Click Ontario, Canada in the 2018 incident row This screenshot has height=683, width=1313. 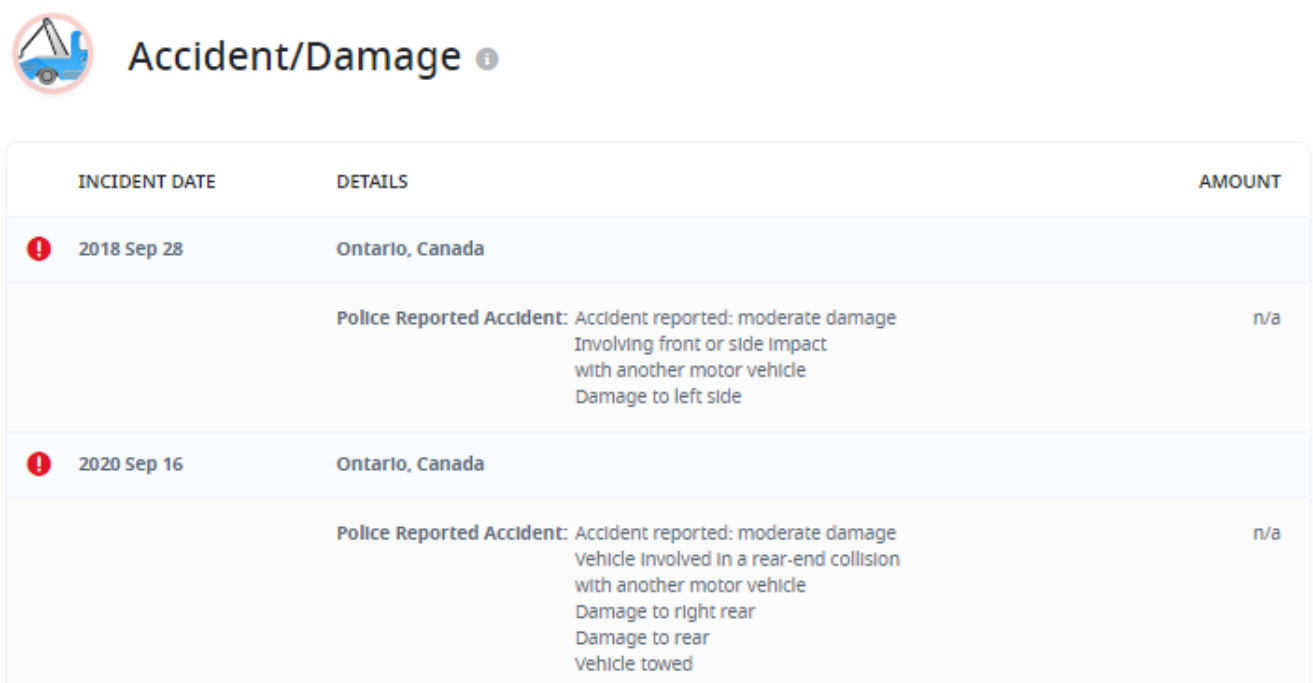pyautogui.click(x=410, y=249)
